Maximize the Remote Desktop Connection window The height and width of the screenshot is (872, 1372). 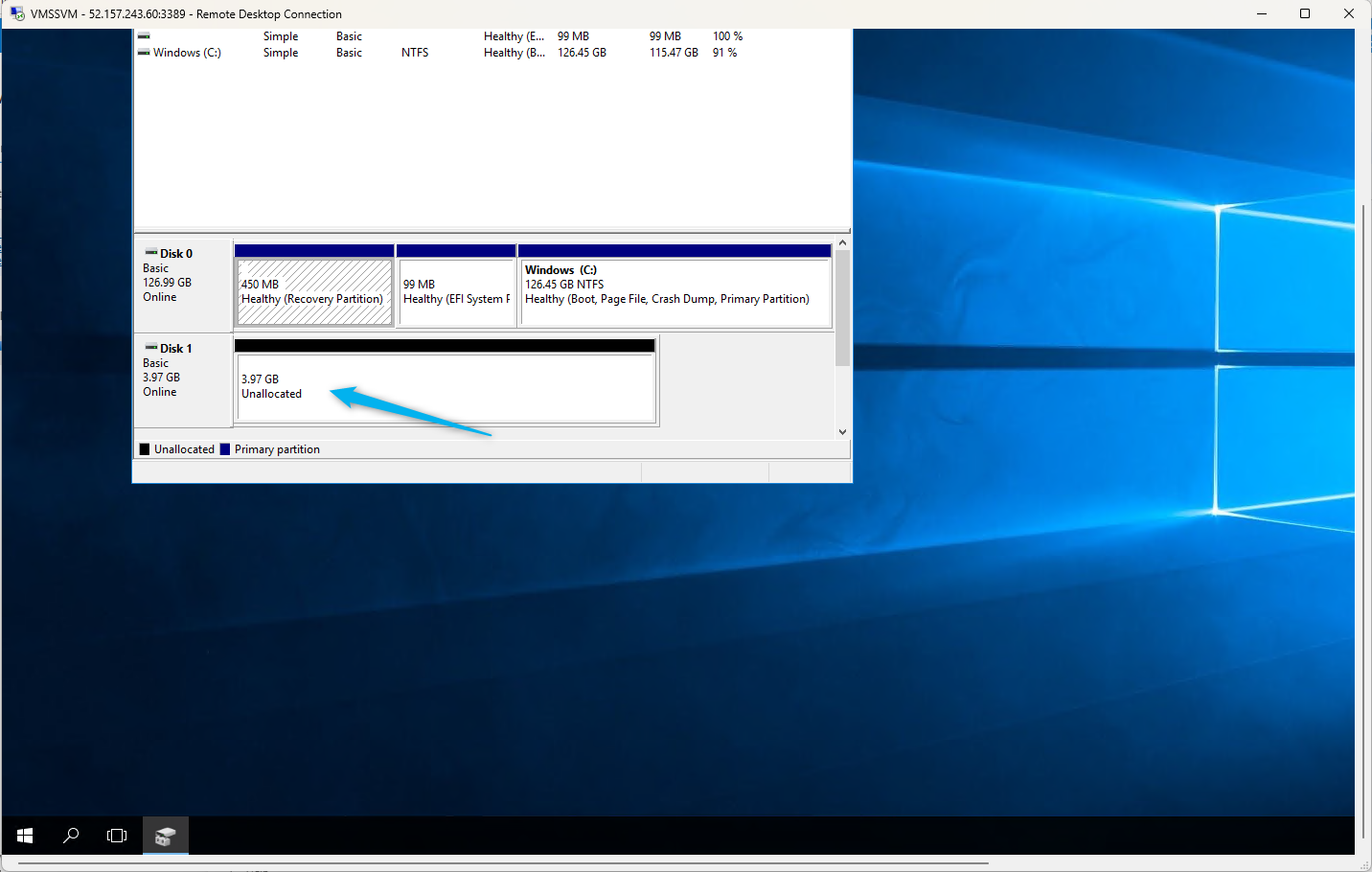tap(1305, 13)
